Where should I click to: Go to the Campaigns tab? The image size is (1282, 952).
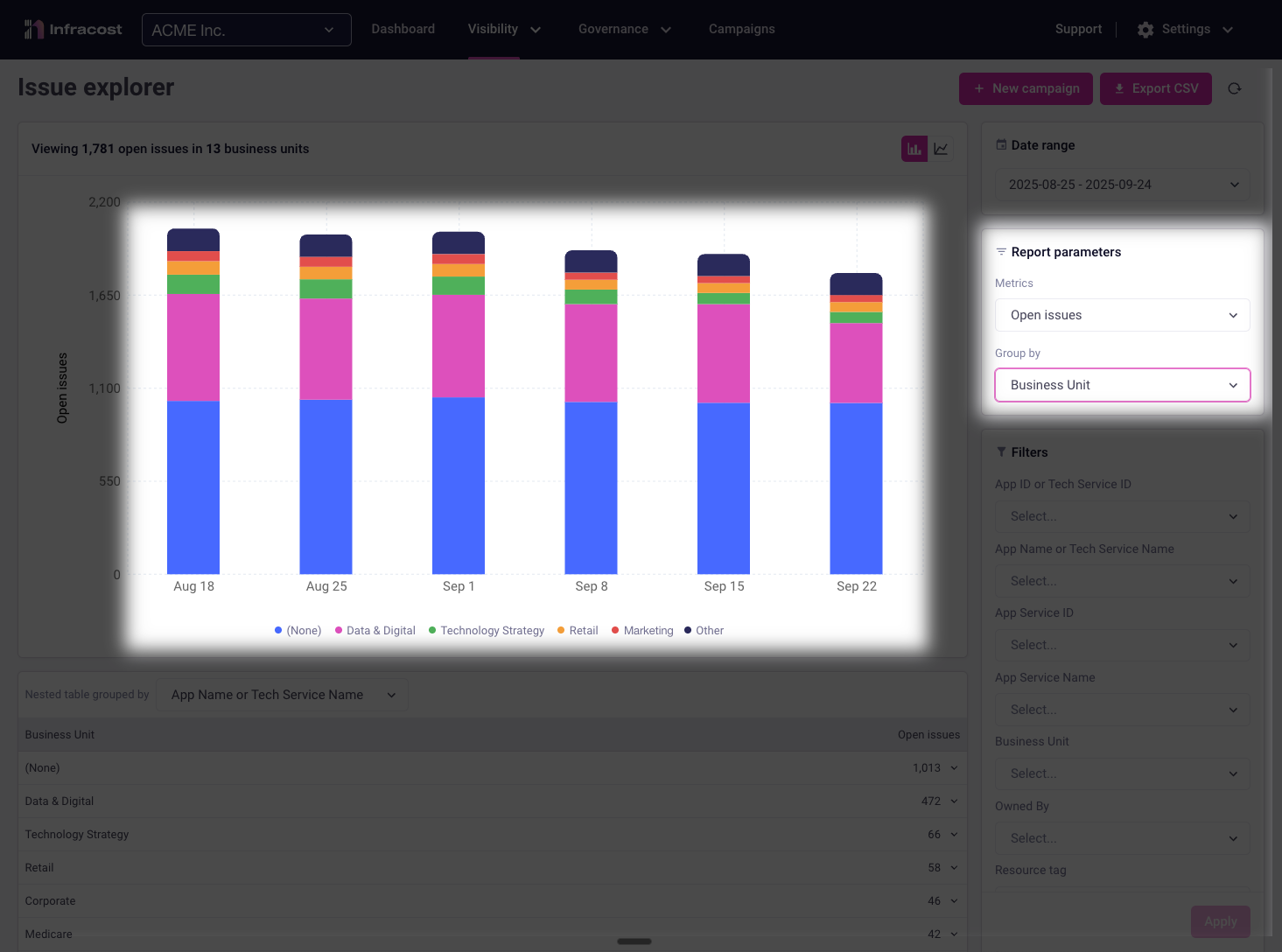741,30
